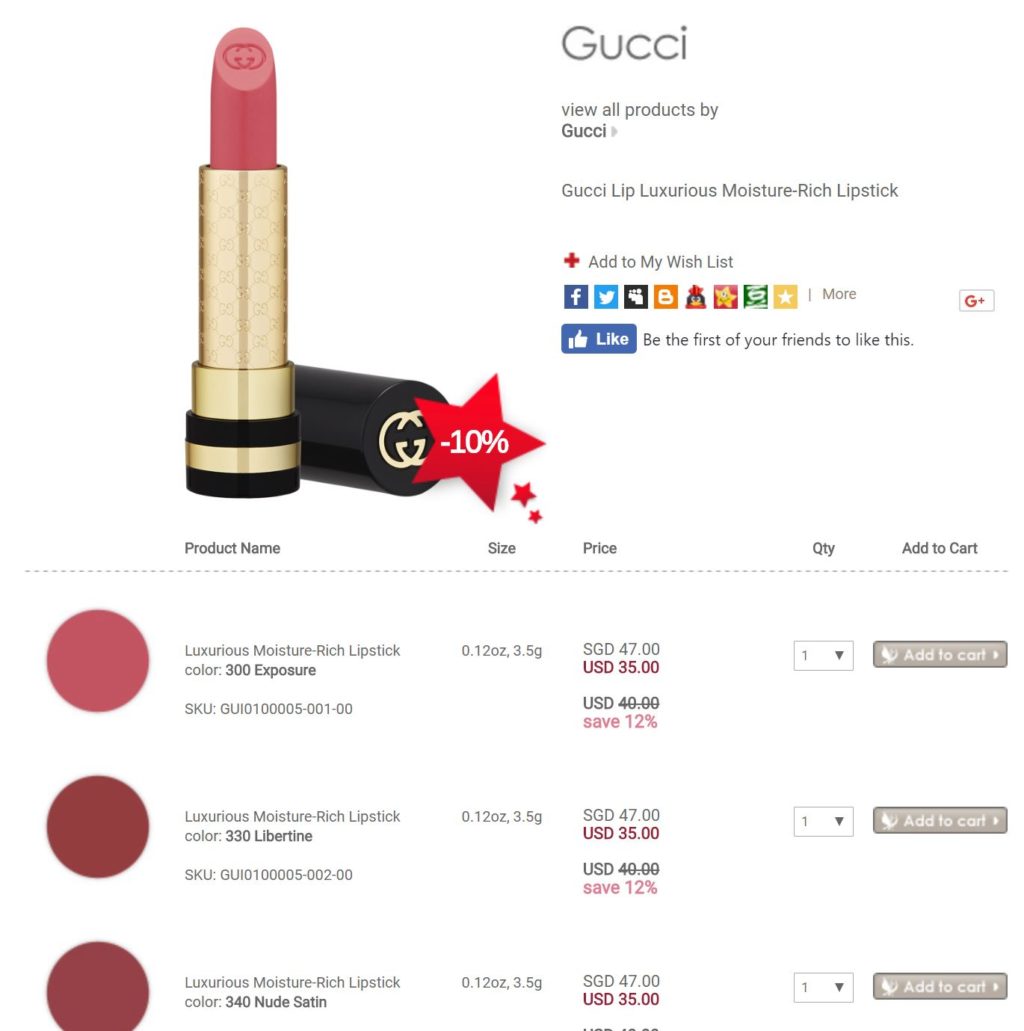1024x1031 pixels.
Task: Open More sharing options
Action: (839, 294)
